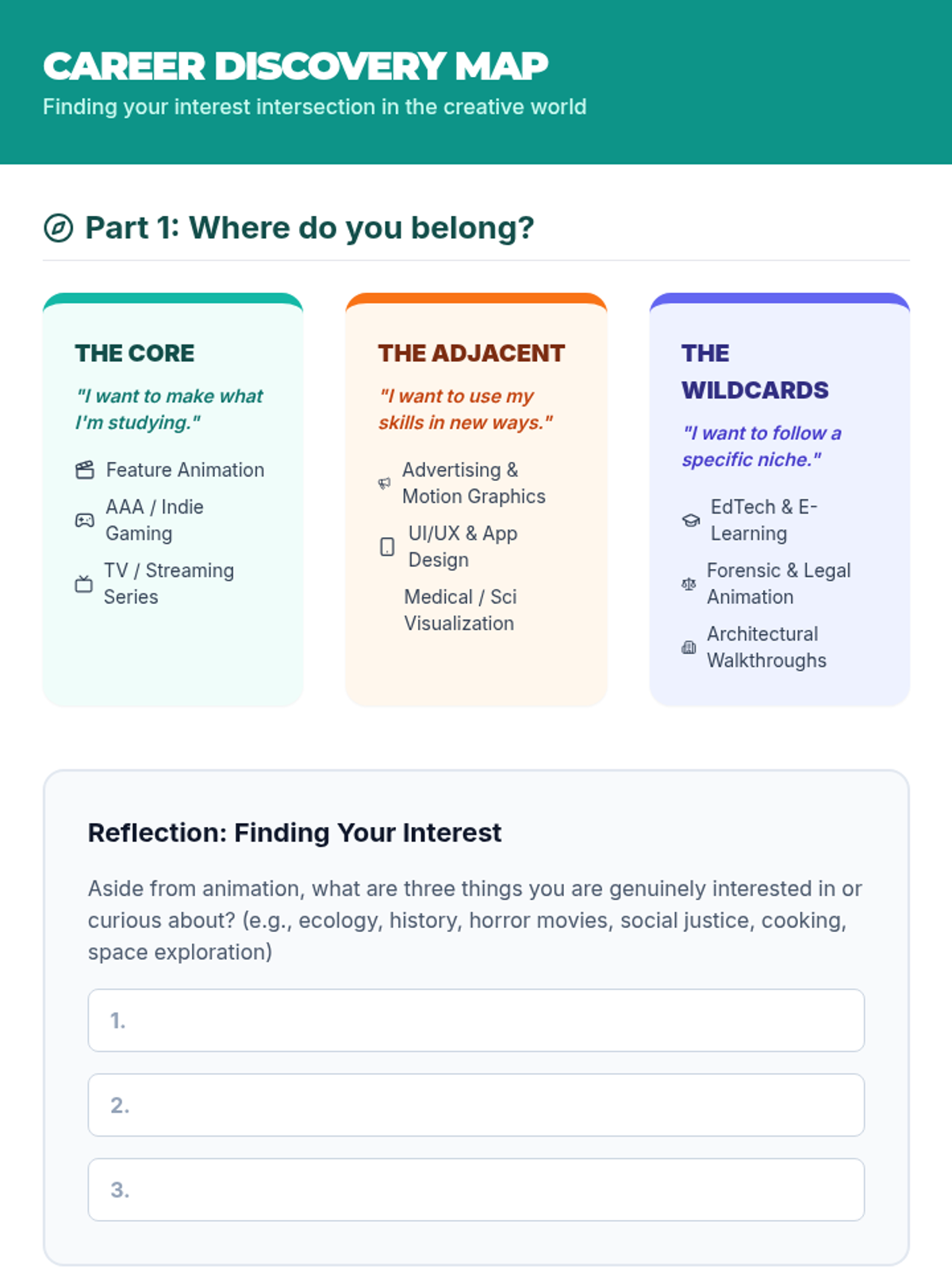Click the tablet icon next to UI/UX & App Design
The height and width of the screenshot is (1270, 952).
(x=387, y=546)
